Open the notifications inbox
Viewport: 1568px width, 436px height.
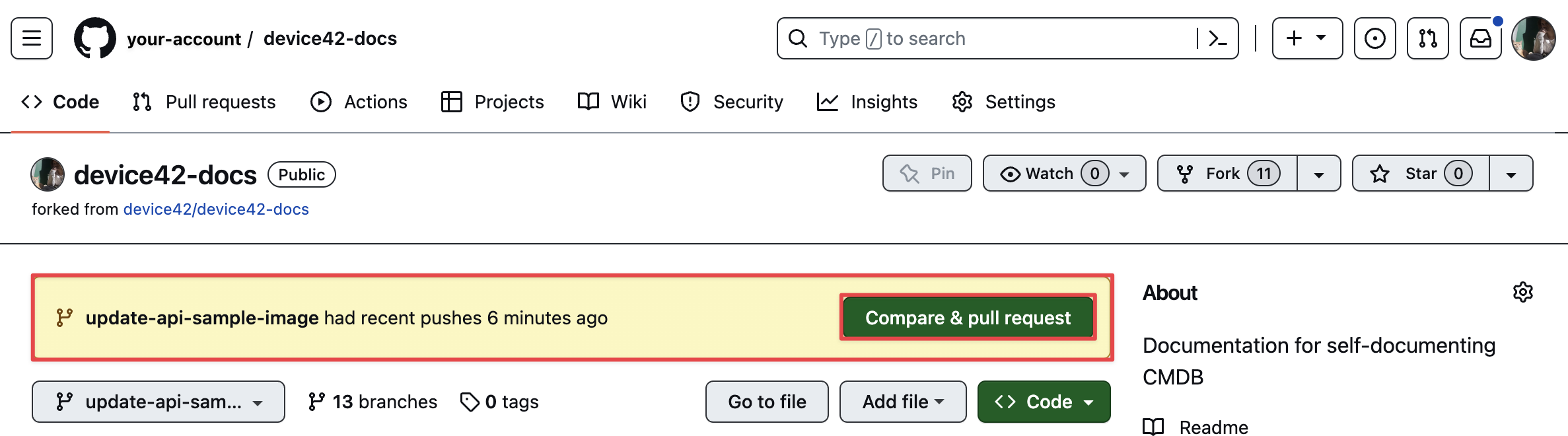coord(1480,38)
